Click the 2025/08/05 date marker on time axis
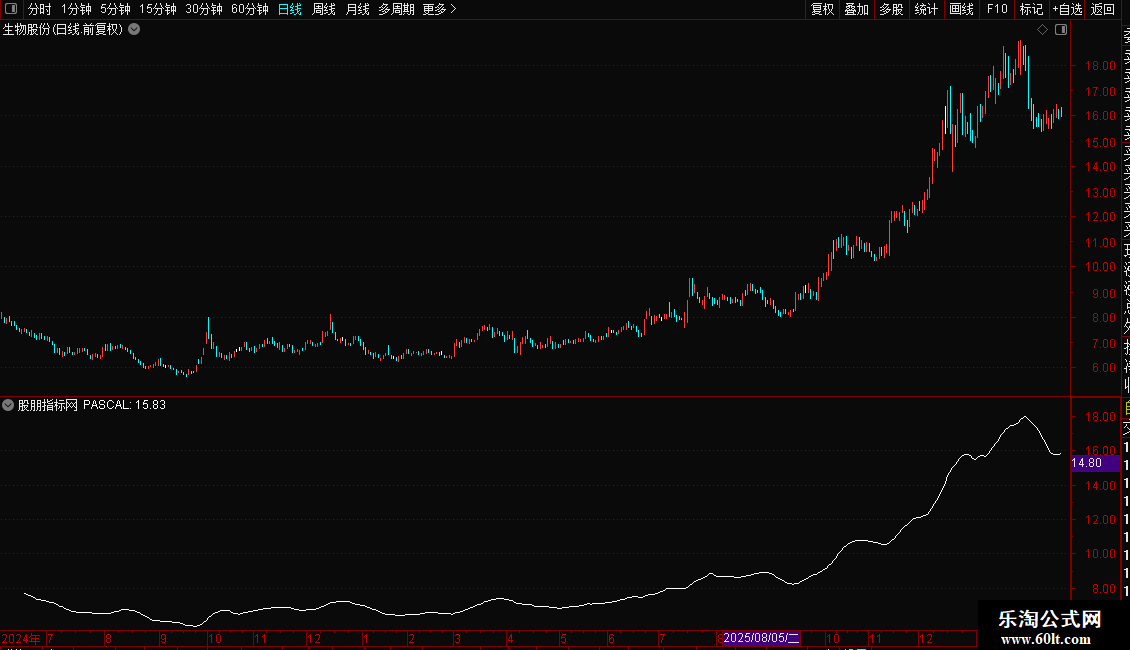This screenshot has height=650, width=1130. [x=761, y=638]
